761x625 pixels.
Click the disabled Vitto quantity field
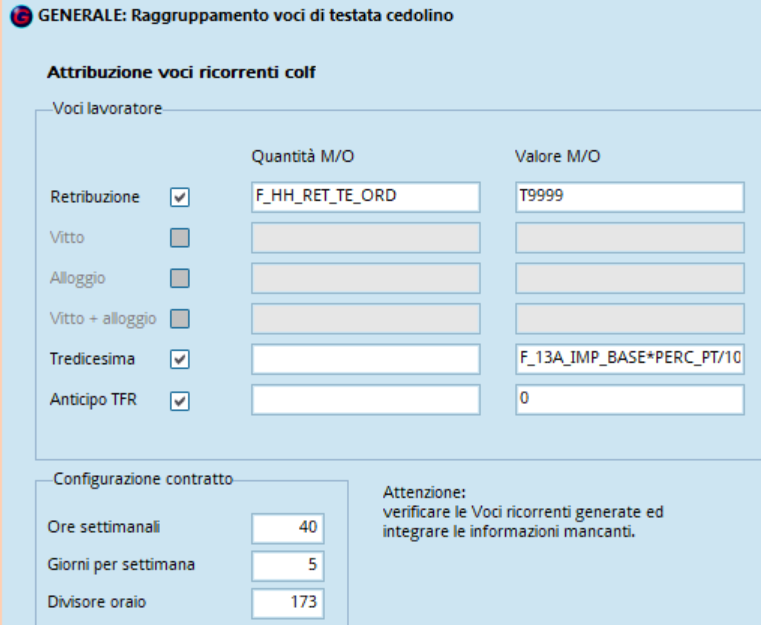pyautogui.click(x=365, y=238)
